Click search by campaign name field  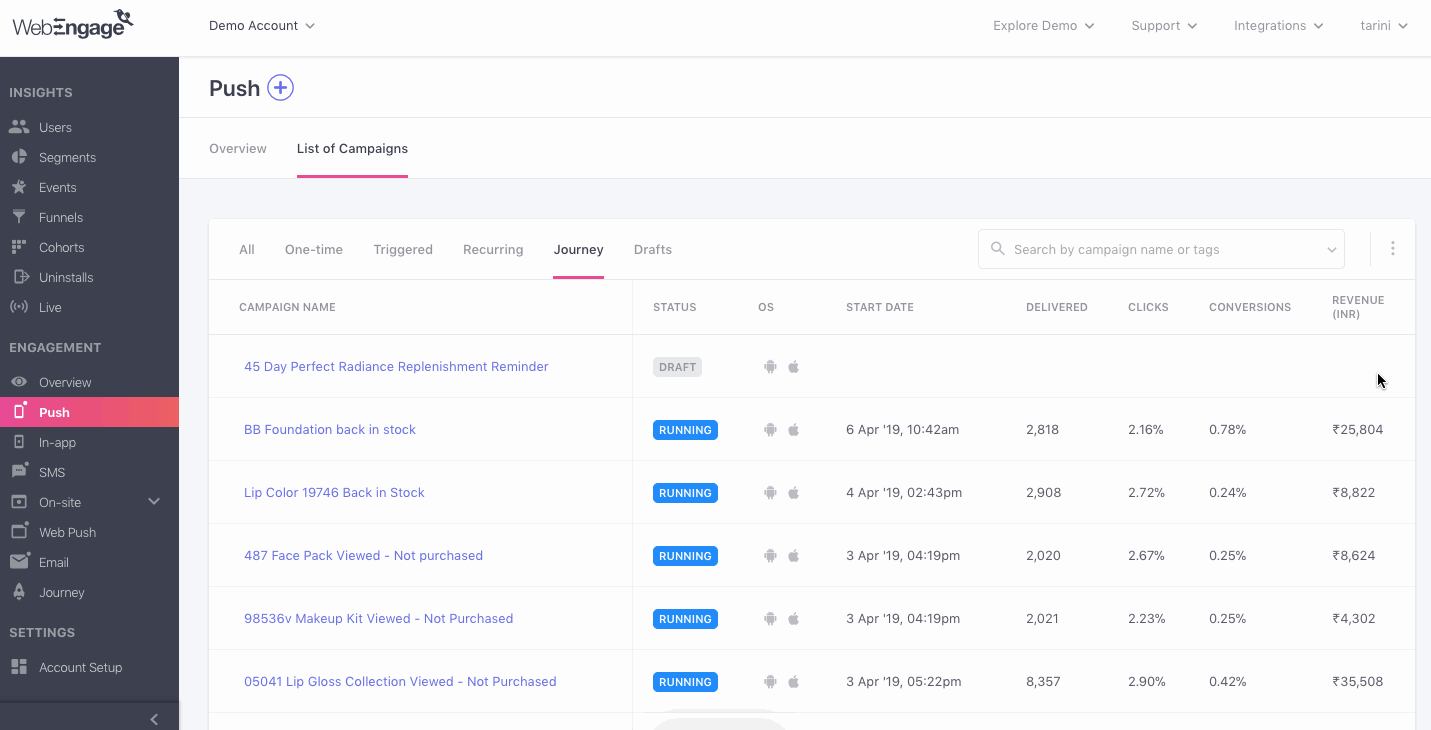click(x=1160, y=249)
